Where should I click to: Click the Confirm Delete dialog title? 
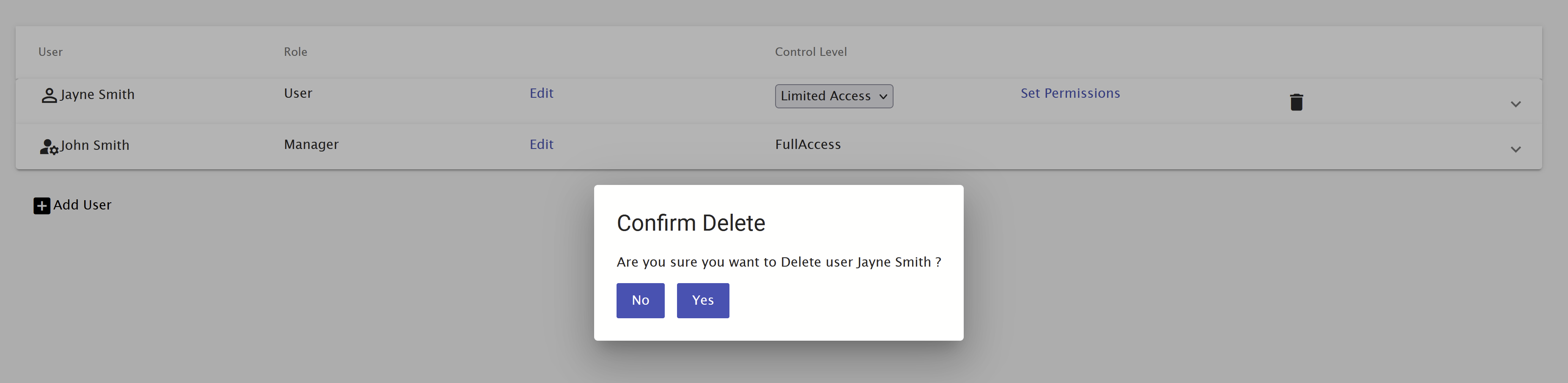tap(691, 223)
